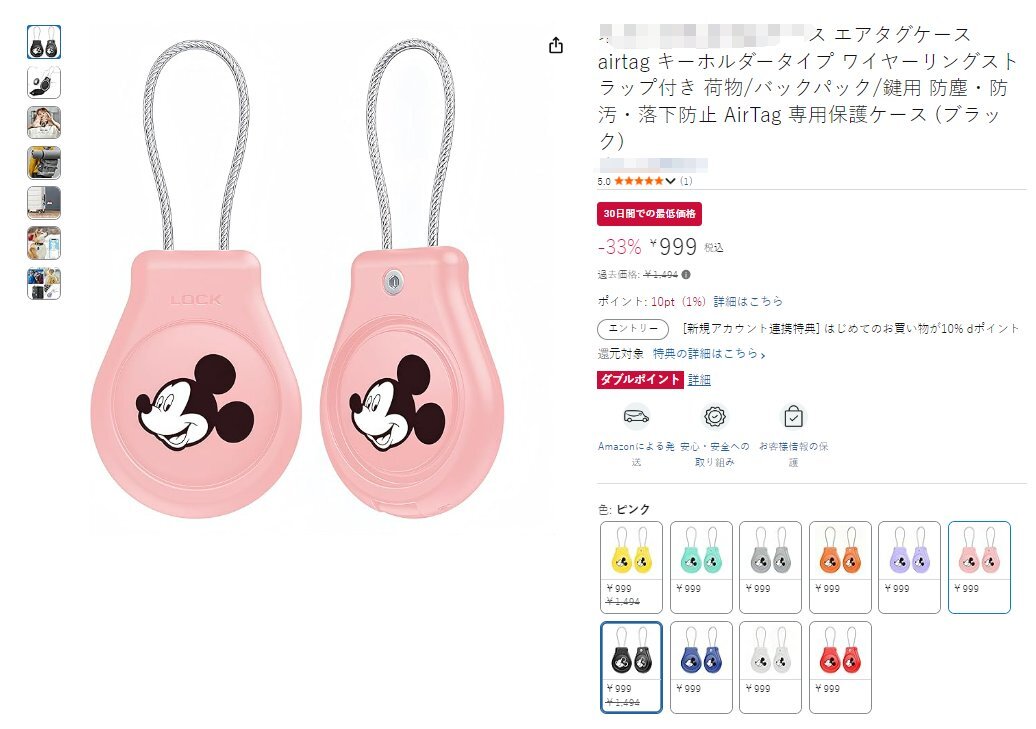Click the customer information protection bag icon
This screenshot has height=729, width=1036.
(793, 416)
